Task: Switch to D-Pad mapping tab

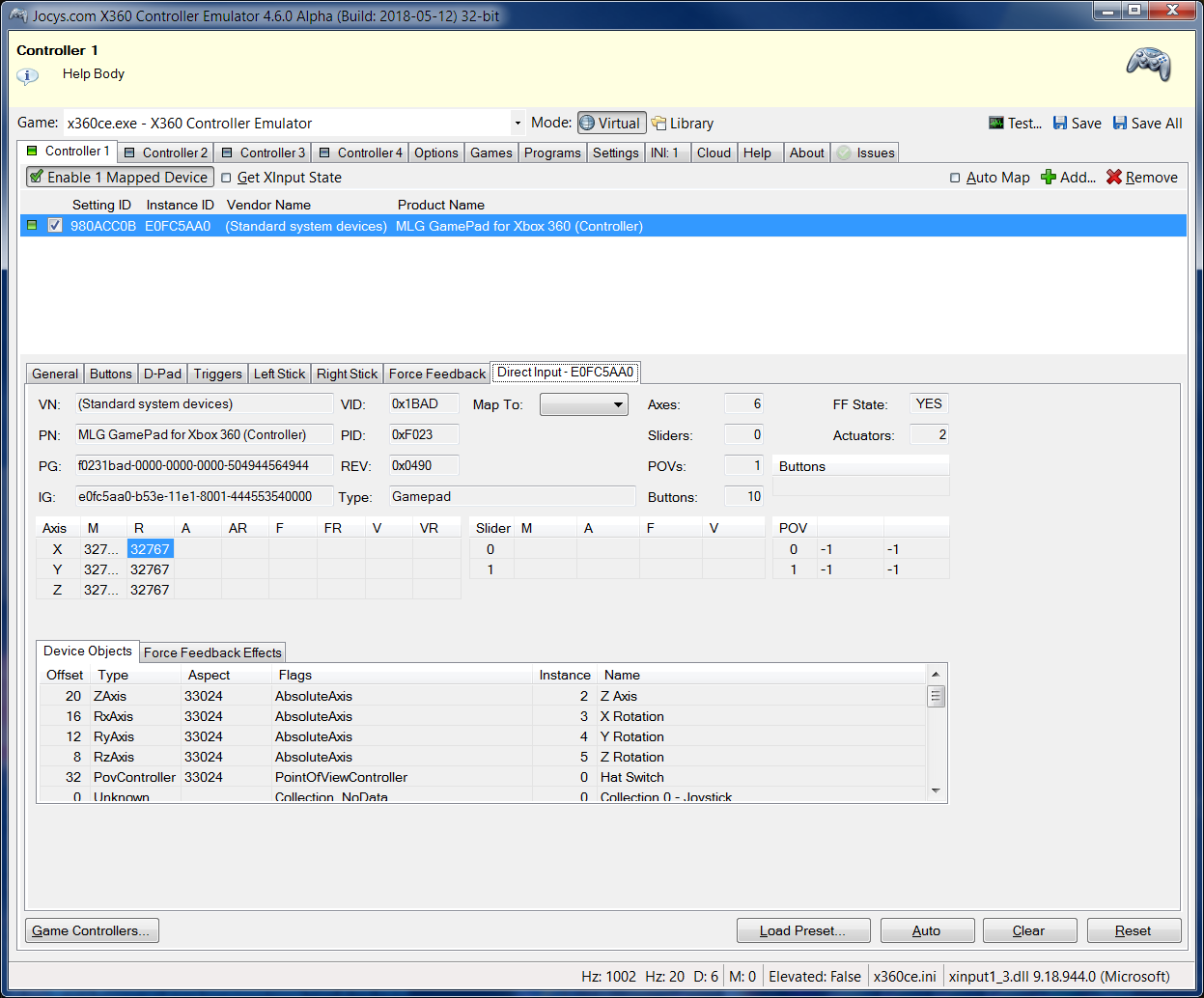Action: [162, 374]
